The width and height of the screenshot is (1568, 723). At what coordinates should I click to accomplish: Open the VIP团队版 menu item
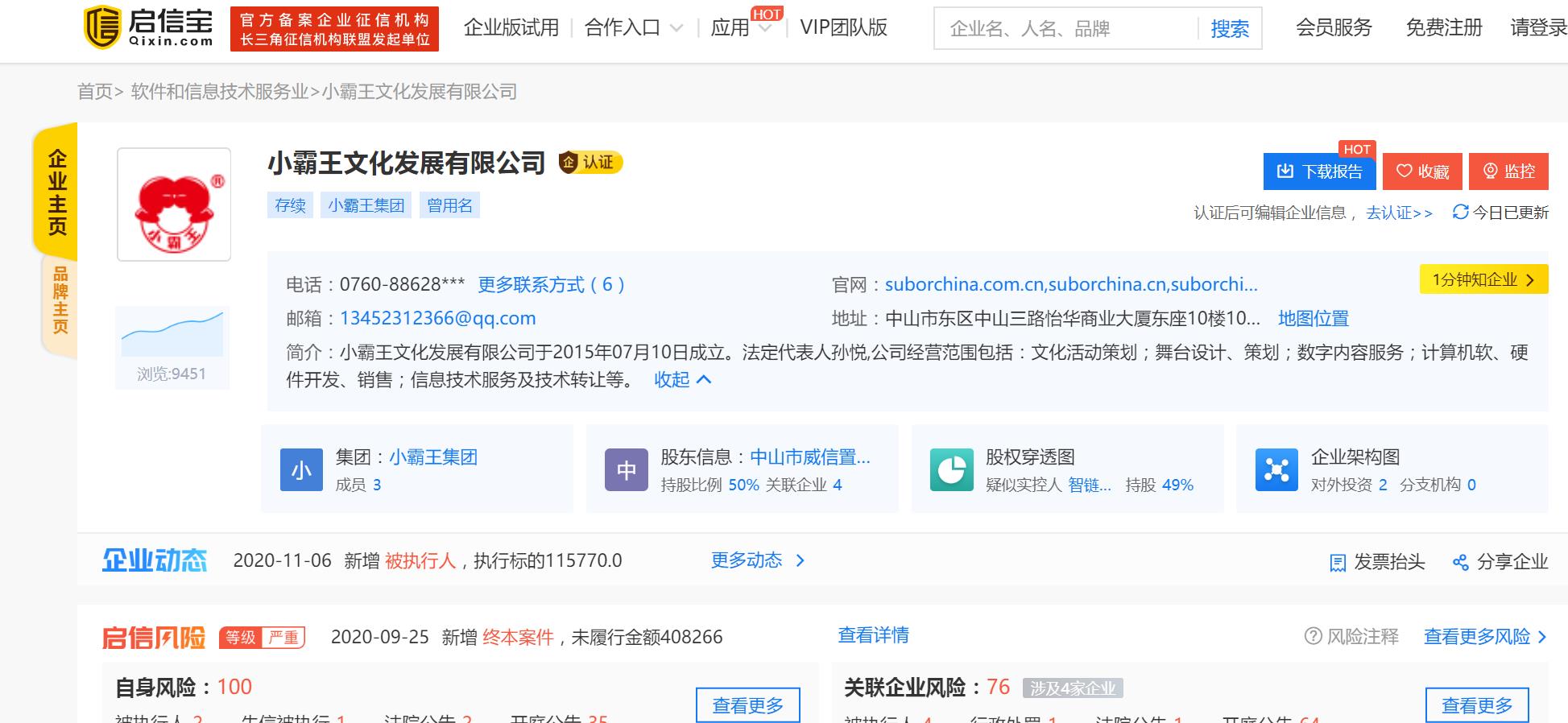843,28
